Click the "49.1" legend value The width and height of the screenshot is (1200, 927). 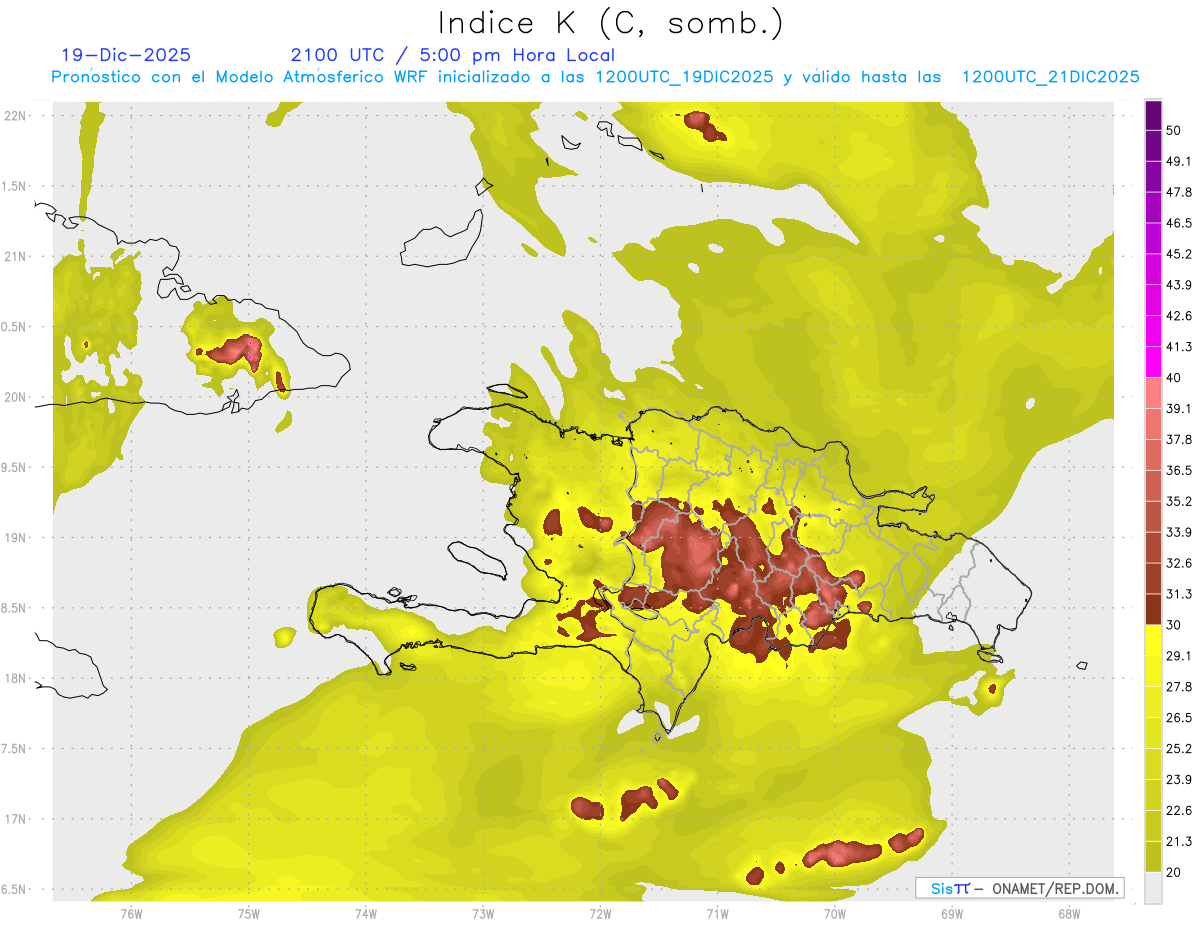[x=1179, y=161]
